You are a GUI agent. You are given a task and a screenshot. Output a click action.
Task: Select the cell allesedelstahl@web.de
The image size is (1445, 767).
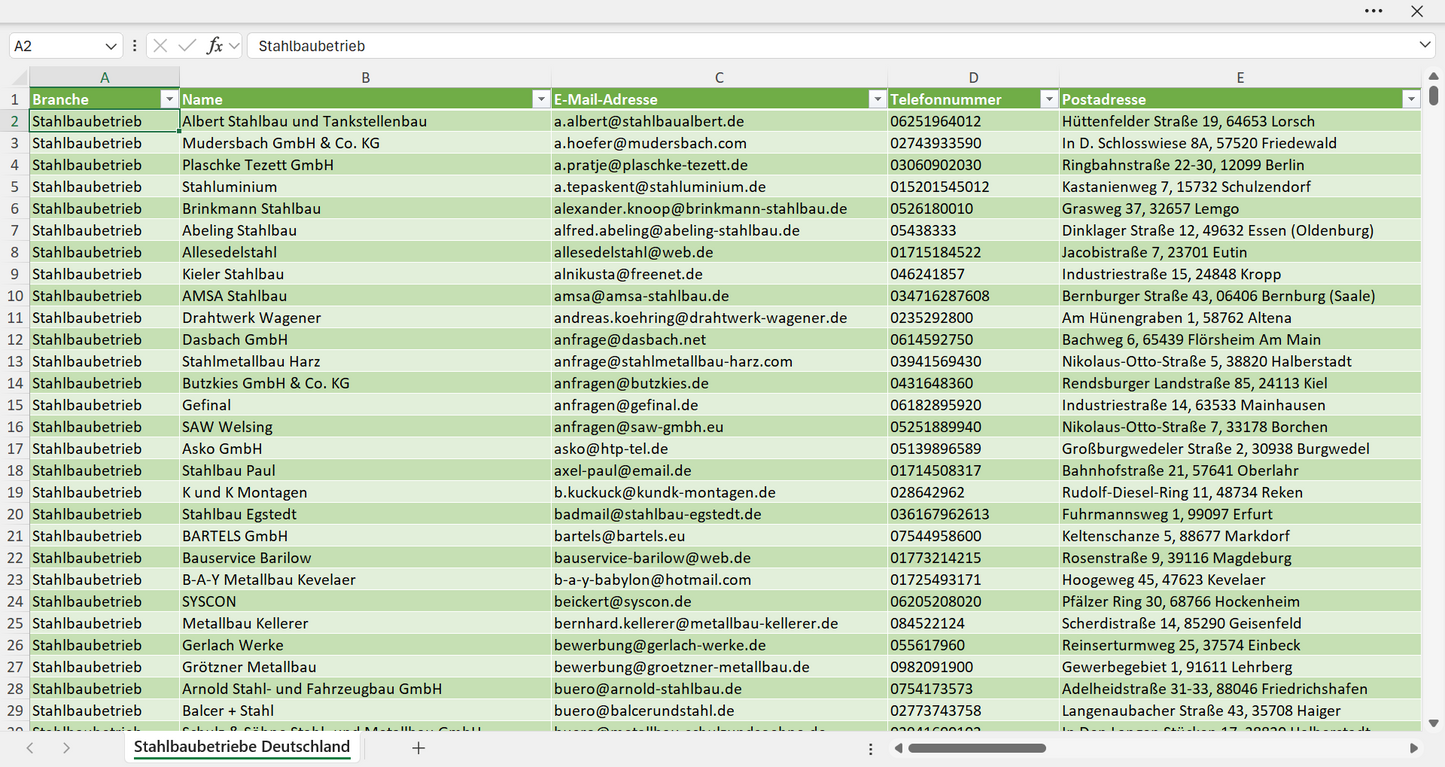click(719, 252)
